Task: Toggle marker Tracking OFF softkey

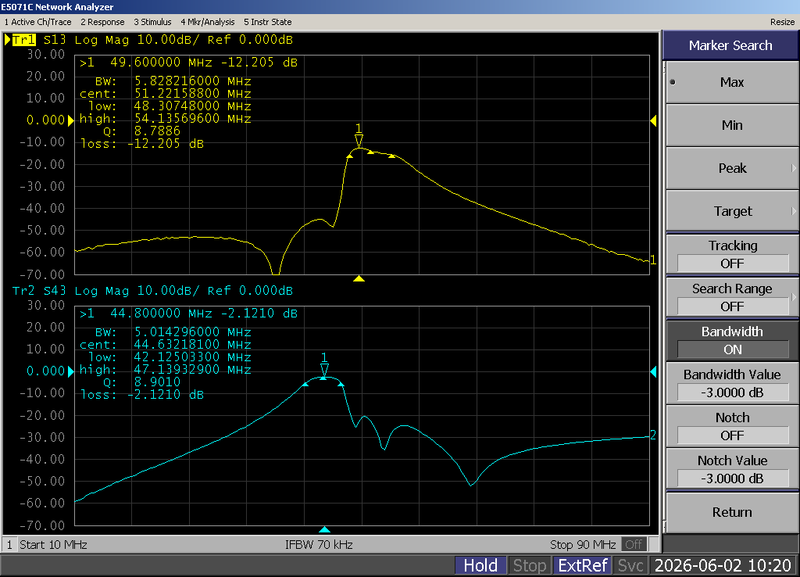Action: 732,254
